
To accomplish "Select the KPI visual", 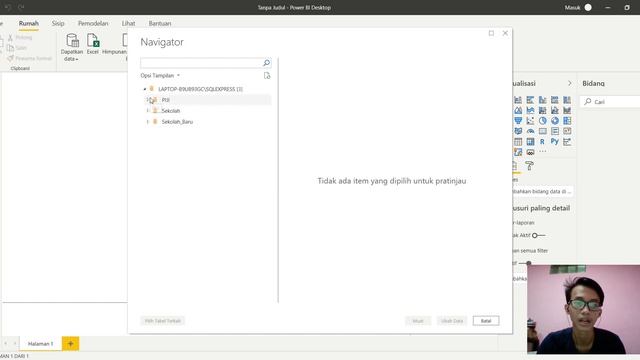I will point(567,131).
